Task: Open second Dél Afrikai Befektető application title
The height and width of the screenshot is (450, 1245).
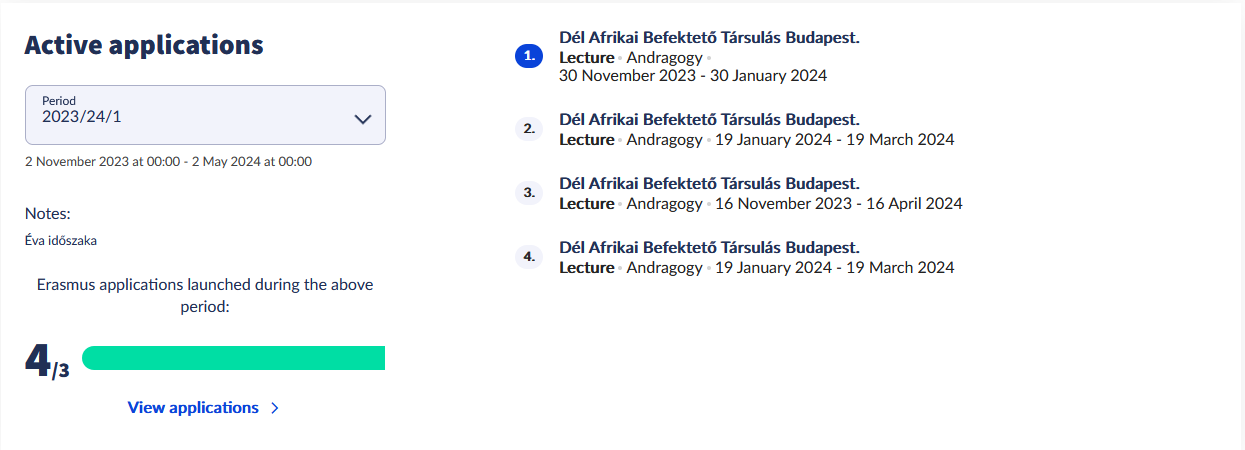Action: (709, 120)
